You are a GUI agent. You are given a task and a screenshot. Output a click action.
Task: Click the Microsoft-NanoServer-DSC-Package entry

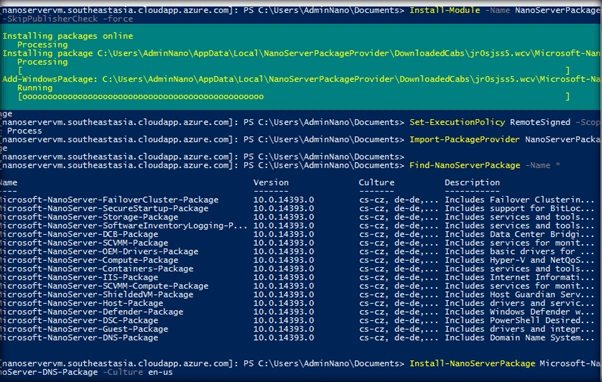pos(79,321)
